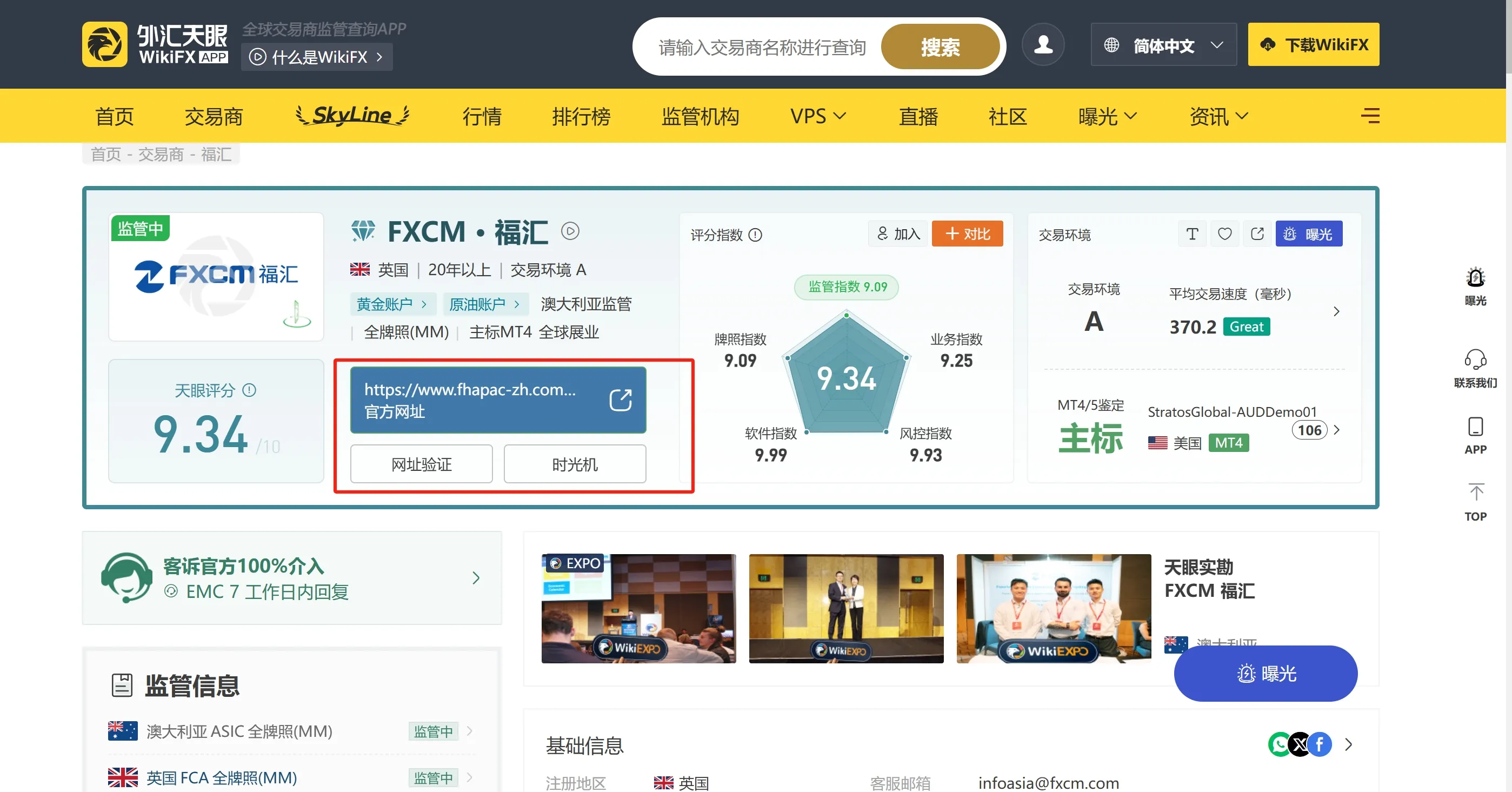Click the 曝光 alarm icon in right sidebar
The height and width of the screenshot is (792, 1512).
pos(1475,277)
